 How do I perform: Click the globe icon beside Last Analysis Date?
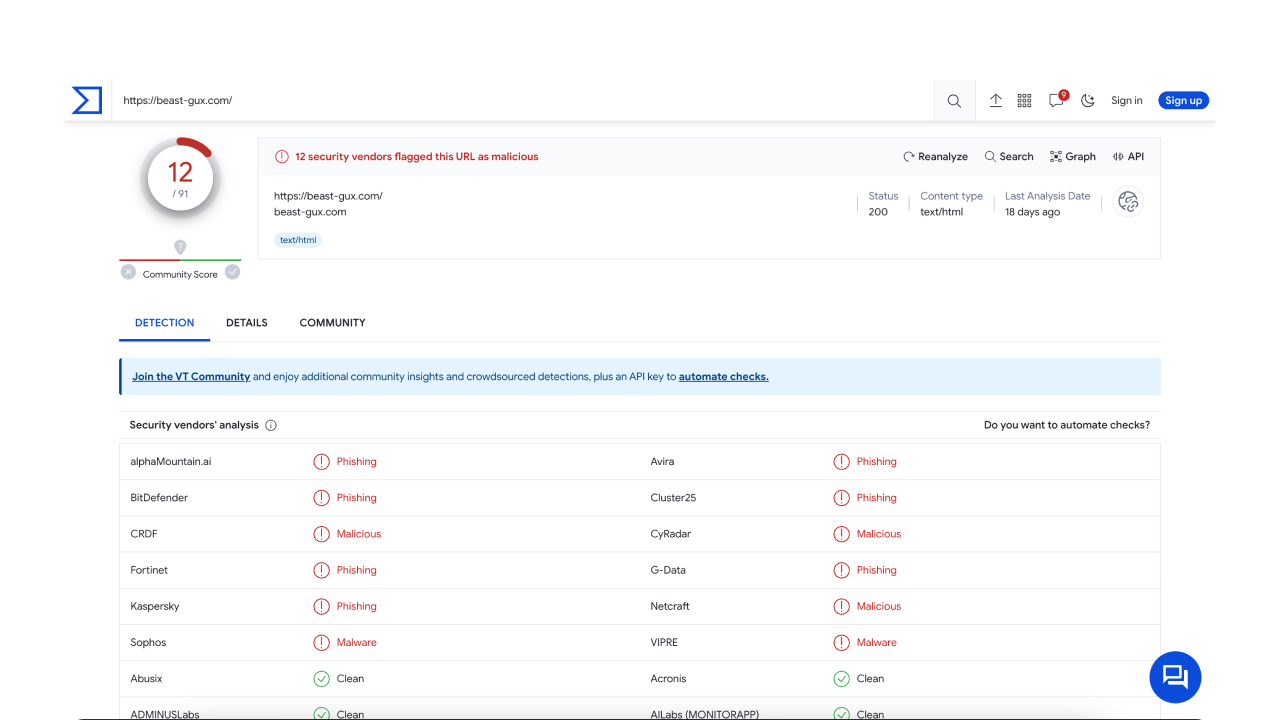pos(1128,202)
